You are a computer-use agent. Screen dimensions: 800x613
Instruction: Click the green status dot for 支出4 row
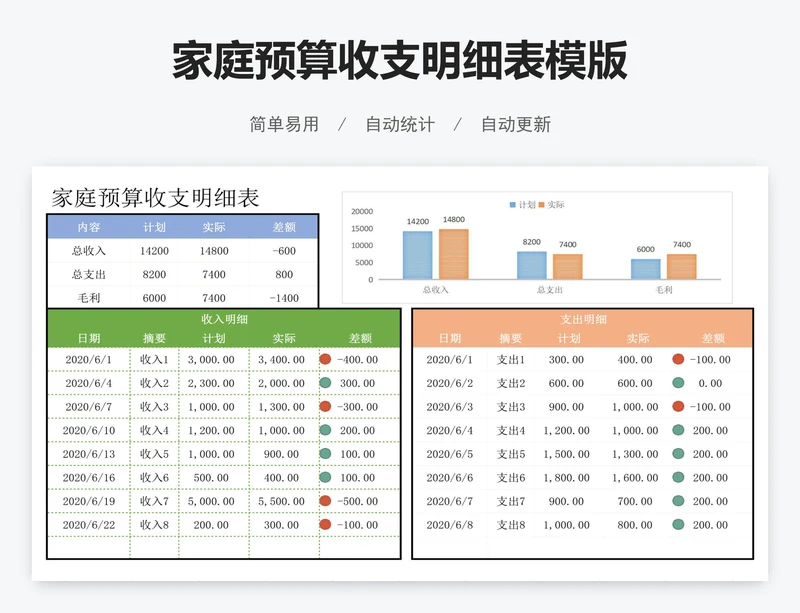click(x=678, y=430)
